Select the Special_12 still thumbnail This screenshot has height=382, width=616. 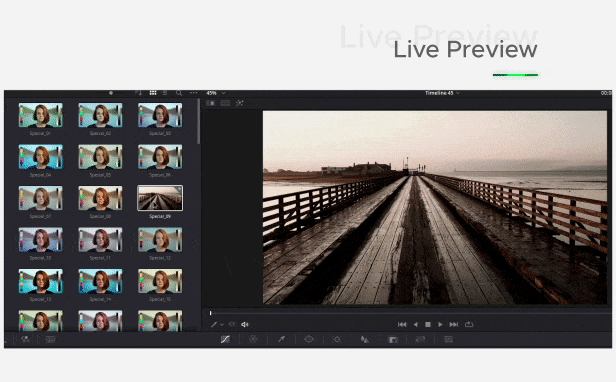point(160,240)
